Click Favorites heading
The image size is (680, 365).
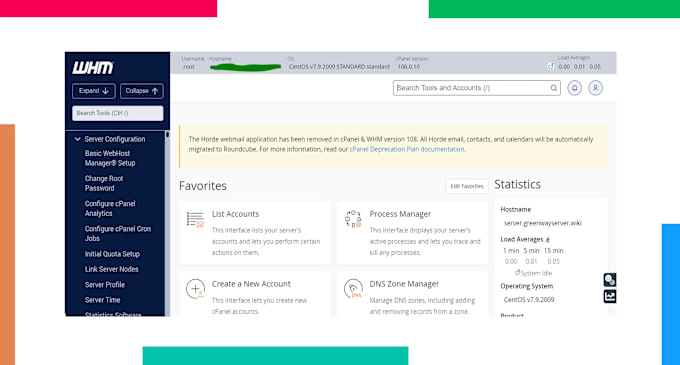click(x=203, y=186)
